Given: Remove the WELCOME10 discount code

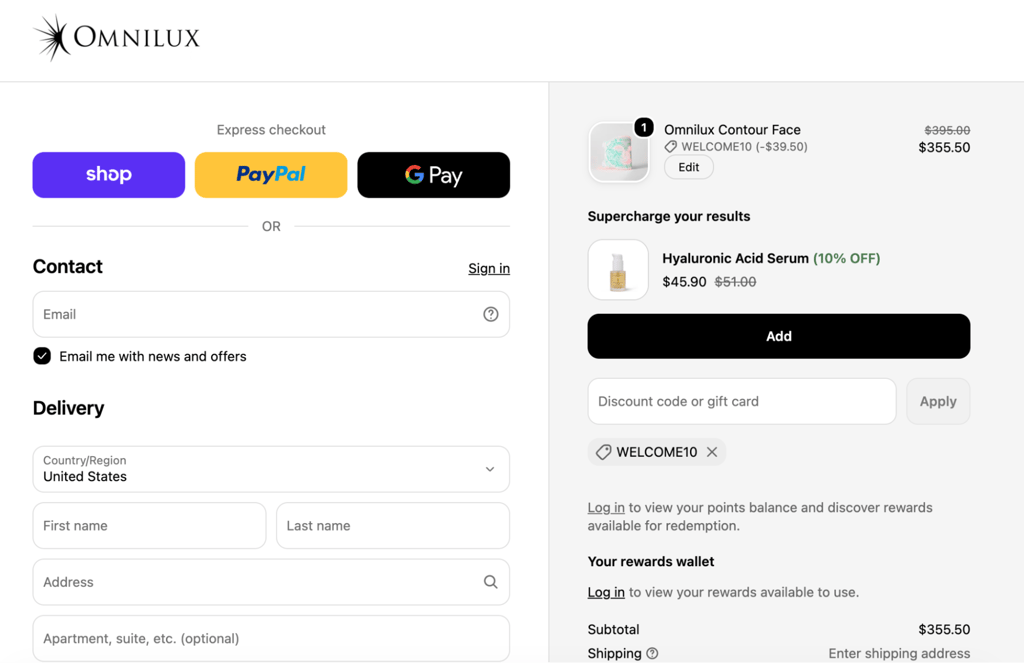Looking at the screenshot, I should point(712,452).
